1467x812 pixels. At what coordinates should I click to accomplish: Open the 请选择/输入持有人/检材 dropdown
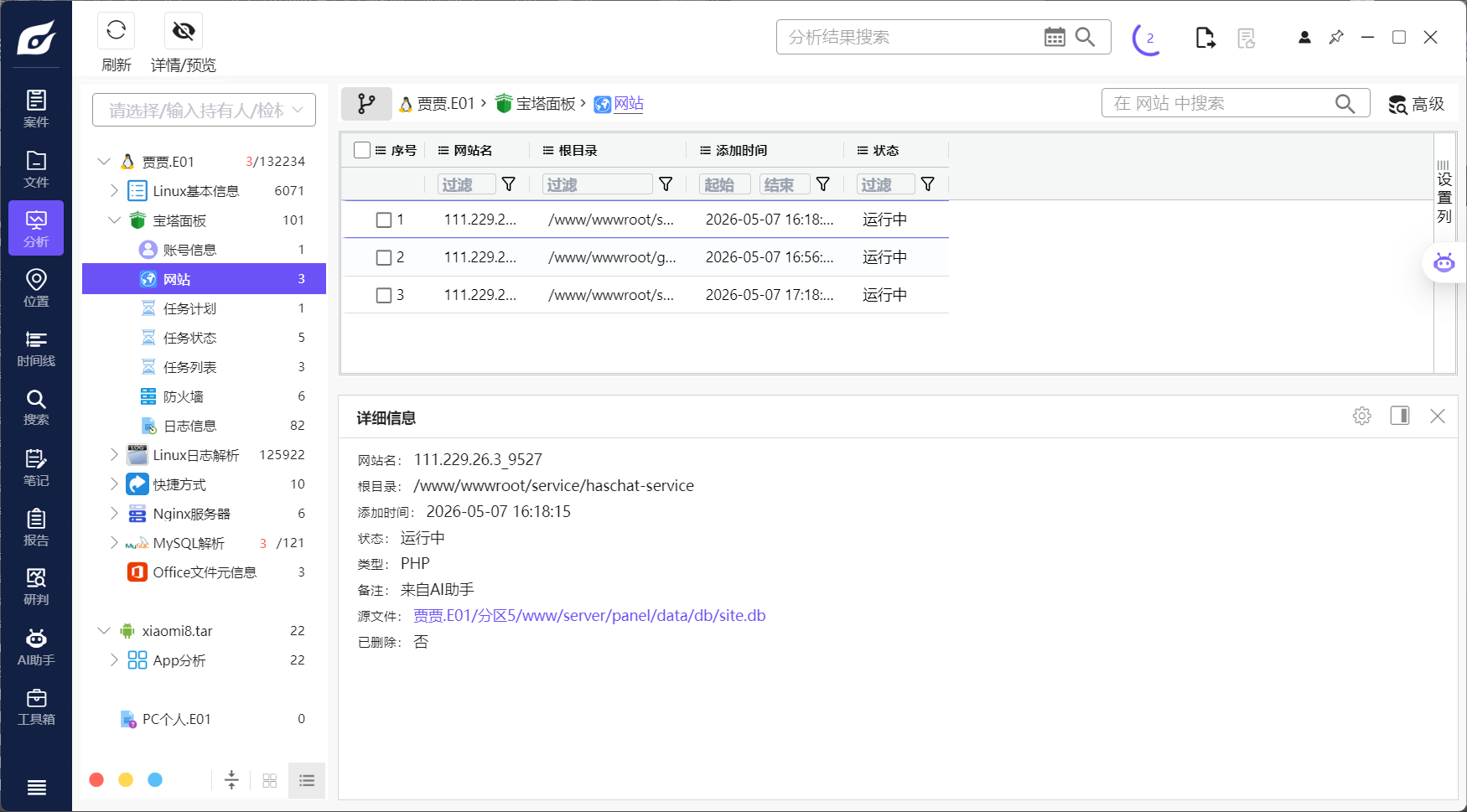204,110
